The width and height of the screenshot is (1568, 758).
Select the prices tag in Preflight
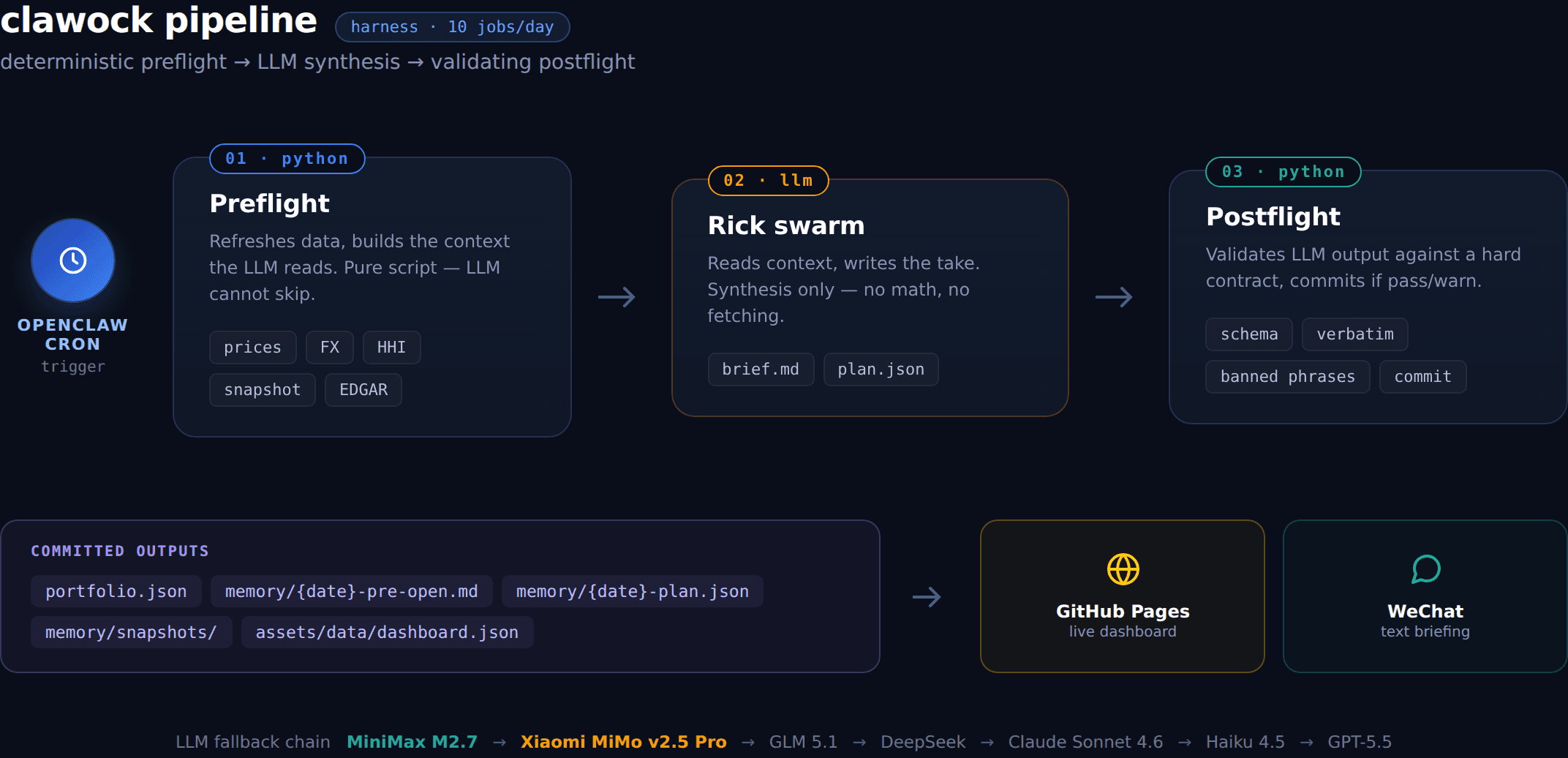pyautogui.click(x=252, y=348)
